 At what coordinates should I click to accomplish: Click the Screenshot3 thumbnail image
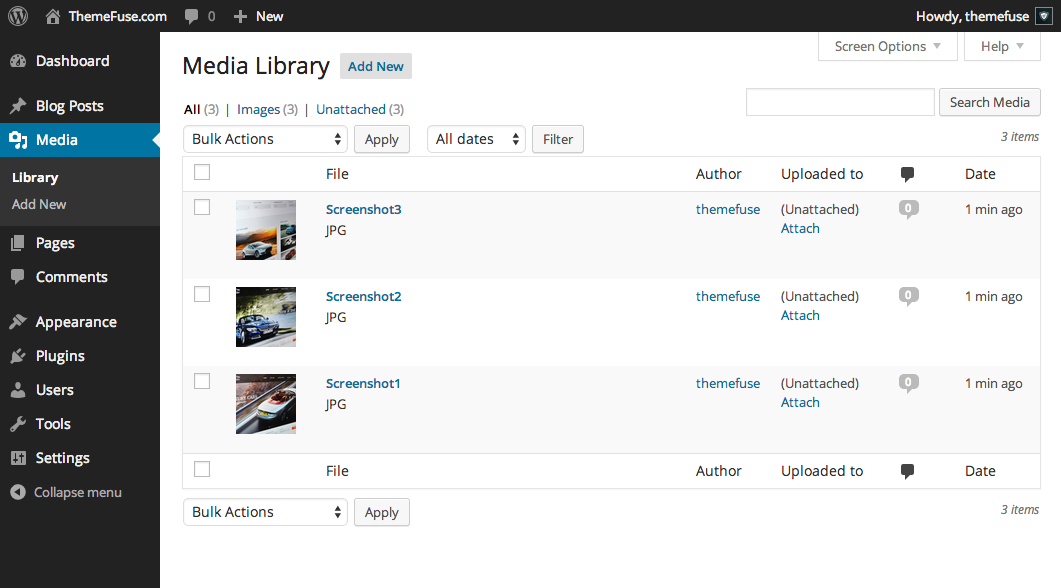[x=266, y=230]
